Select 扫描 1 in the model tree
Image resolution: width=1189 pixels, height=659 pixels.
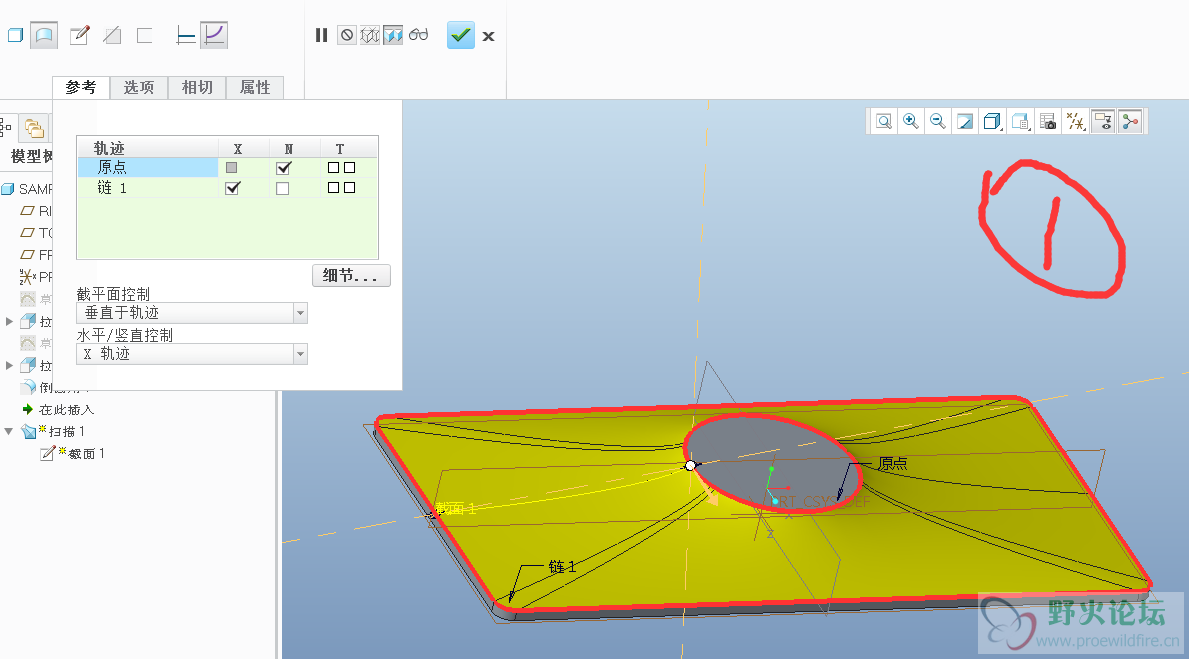[x=67, y=431]
